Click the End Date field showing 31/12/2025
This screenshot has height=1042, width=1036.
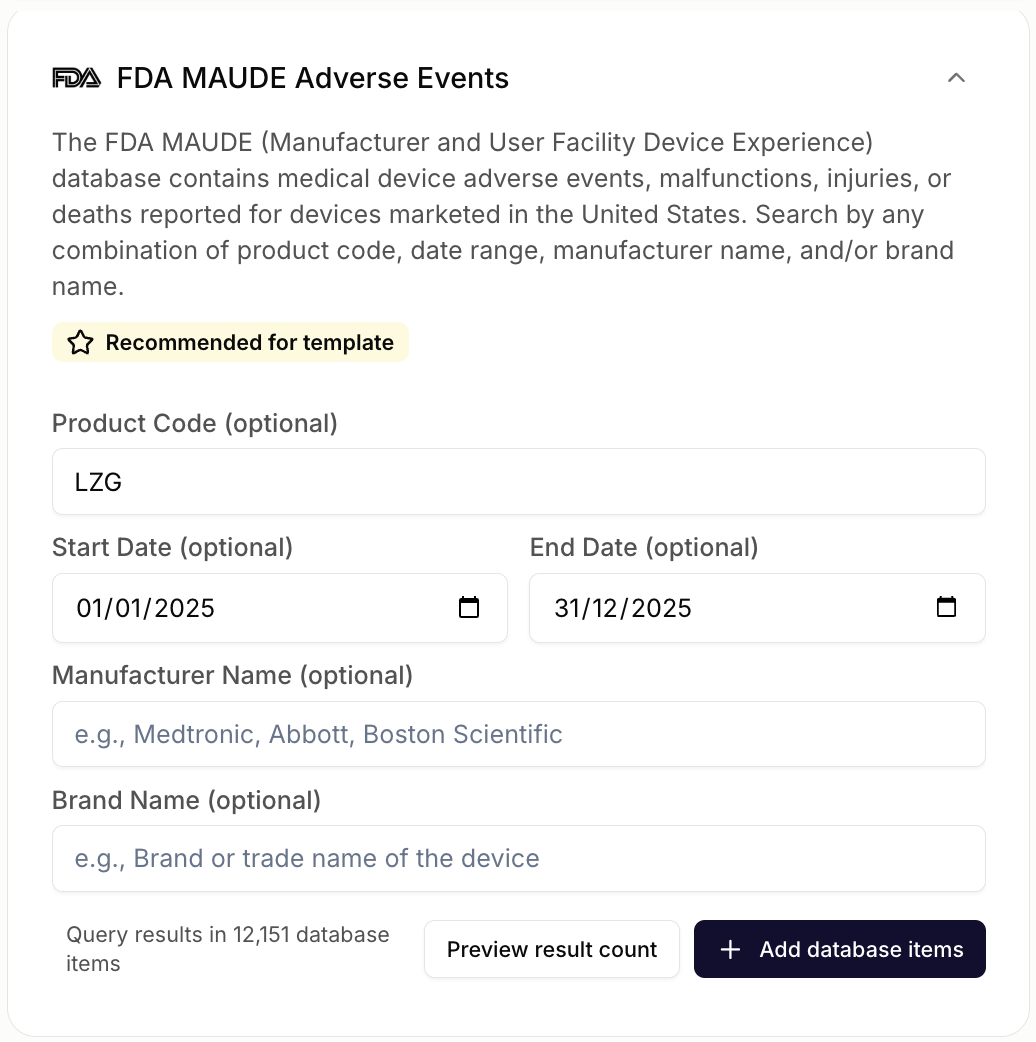(x=720, y=607)
